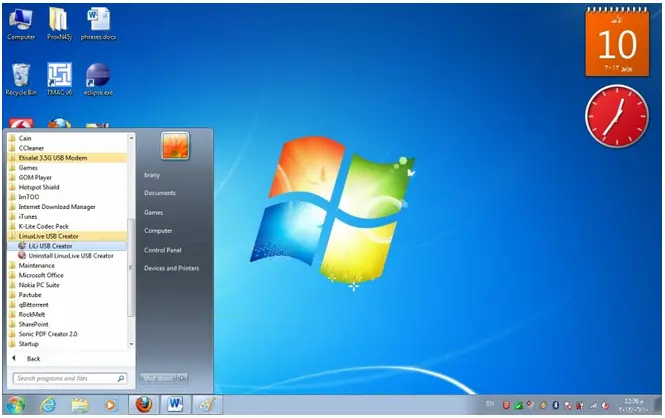Screen dimensions: 665x418
Task: Open Windows Media Player from taskbar
Action: pos(110,405)
